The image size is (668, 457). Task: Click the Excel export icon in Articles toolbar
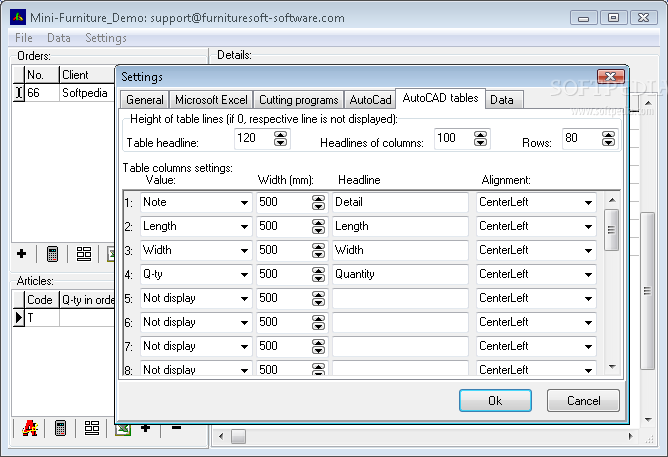123,429
